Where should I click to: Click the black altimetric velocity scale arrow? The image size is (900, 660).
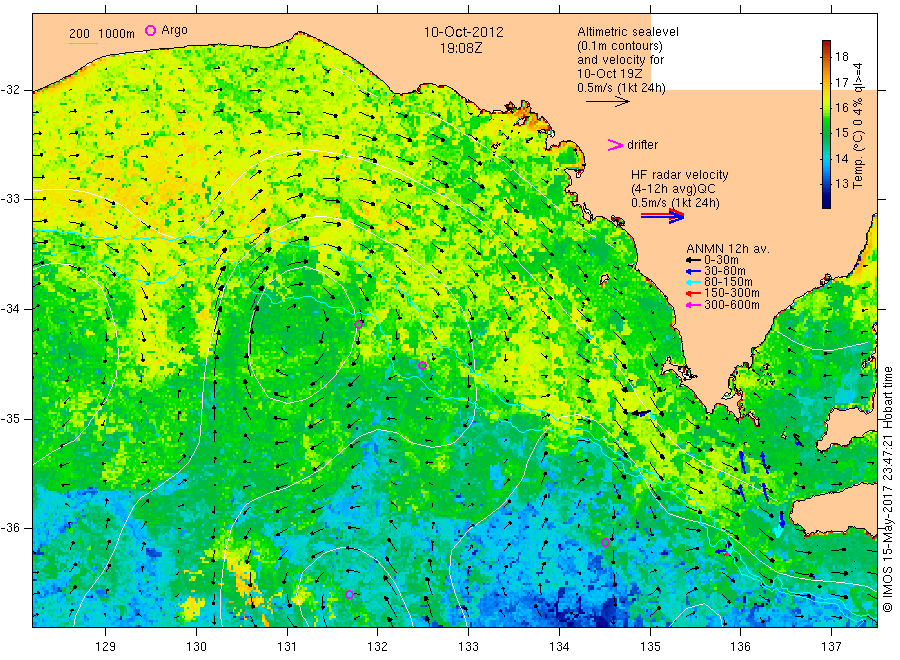[x=608, y=102]
